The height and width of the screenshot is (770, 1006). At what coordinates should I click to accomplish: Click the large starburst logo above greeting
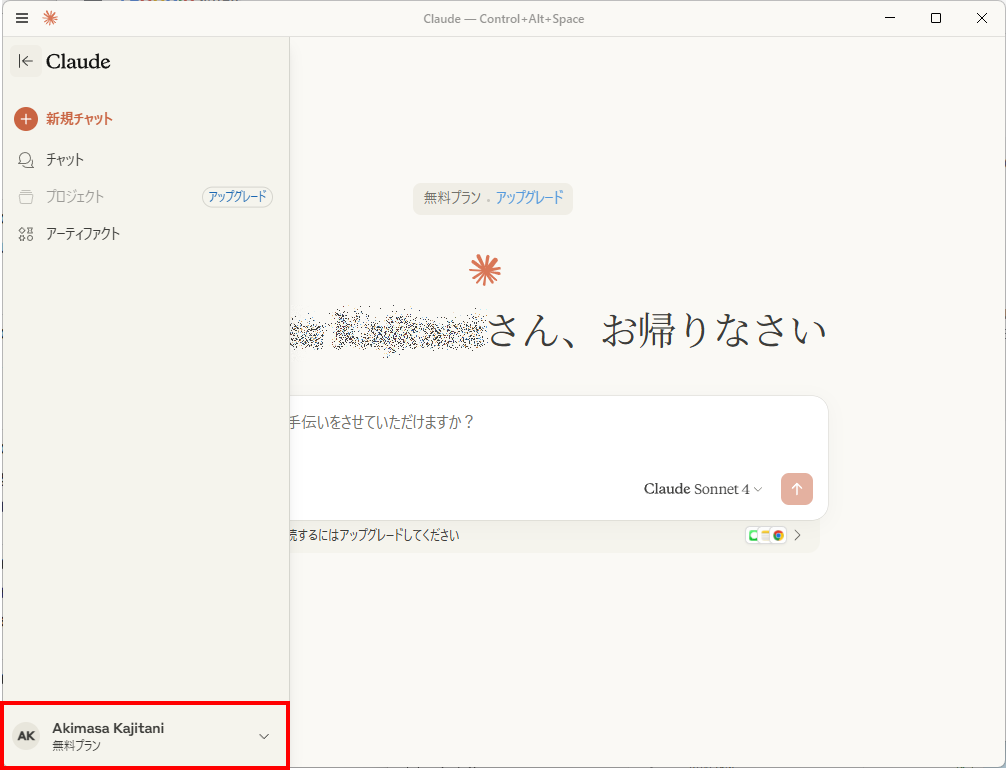(485, 270)
